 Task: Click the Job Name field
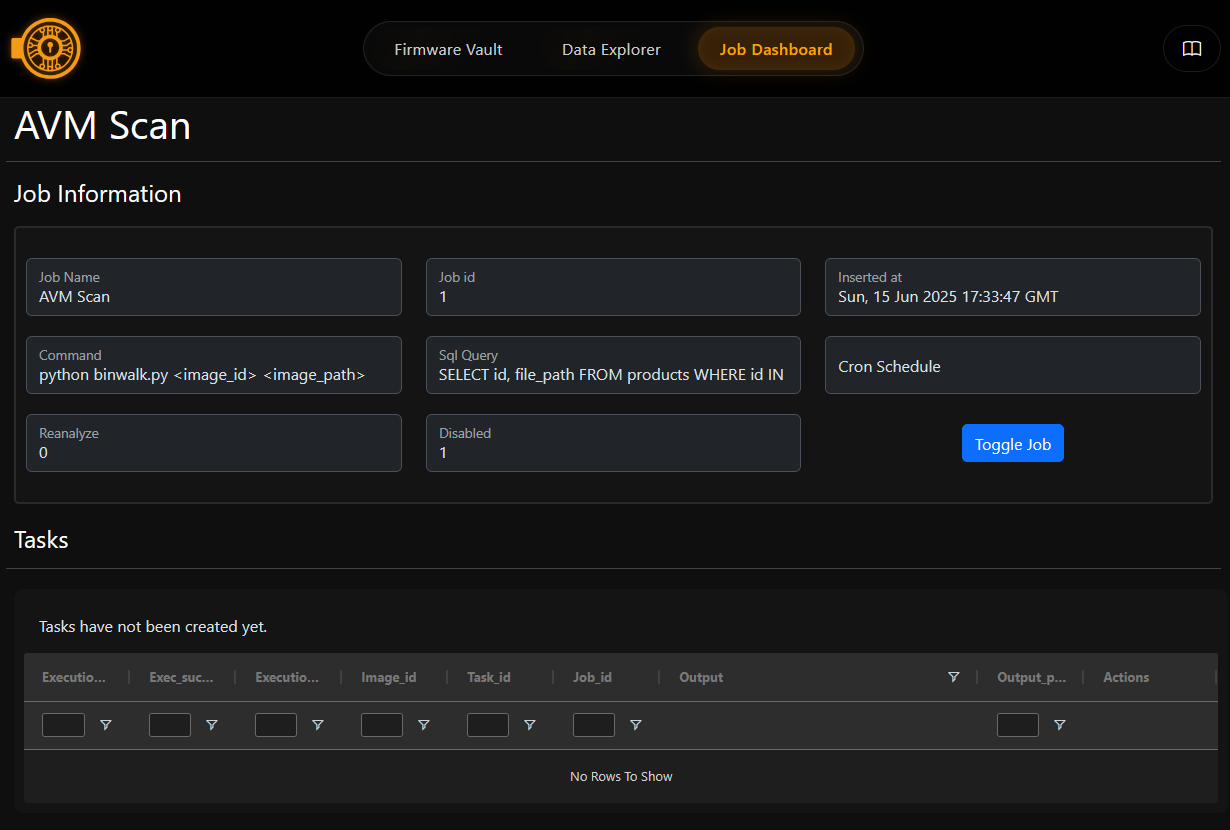tap(214, 287)
